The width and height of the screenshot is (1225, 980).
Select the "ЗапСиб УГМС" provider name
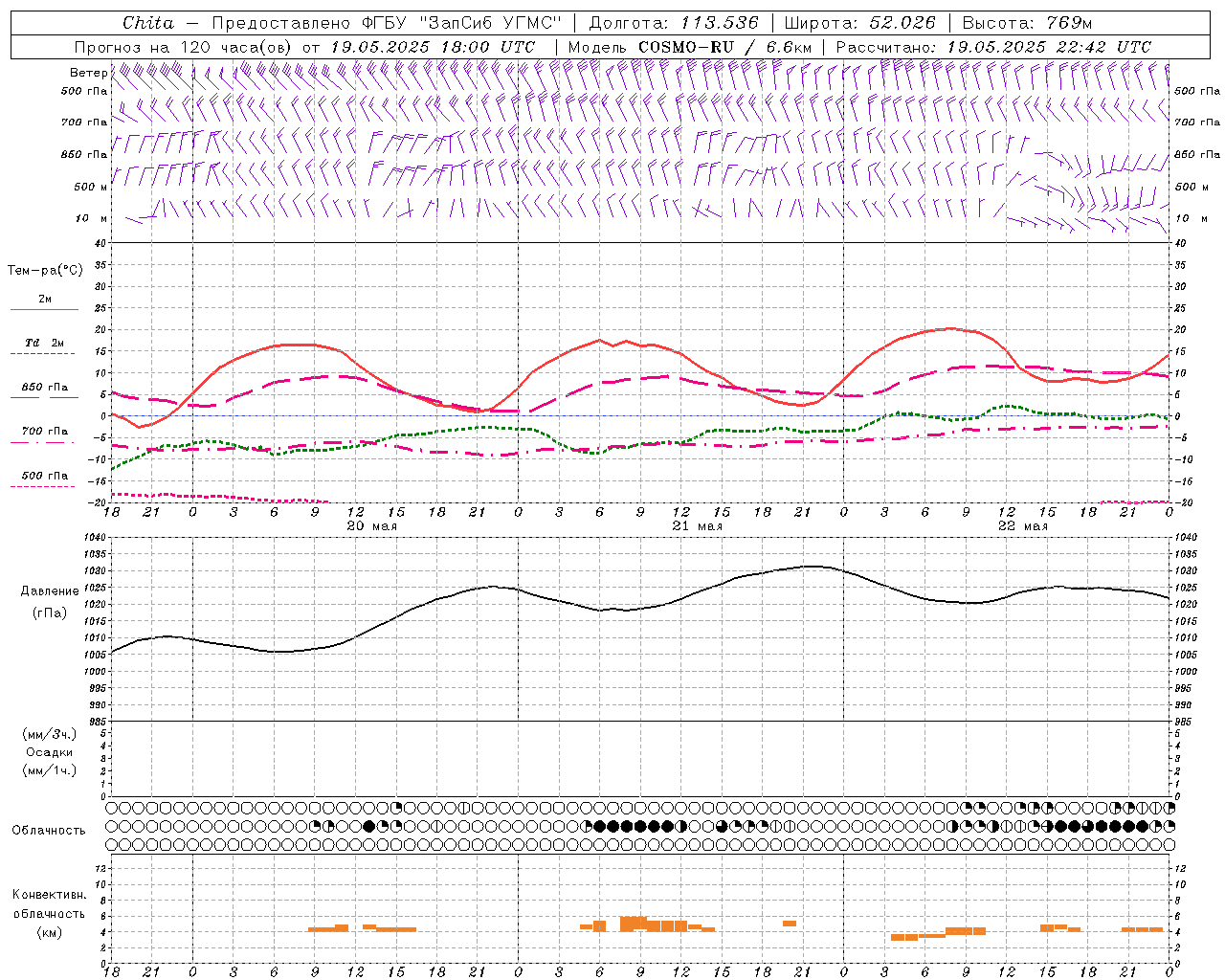(492, 23)
